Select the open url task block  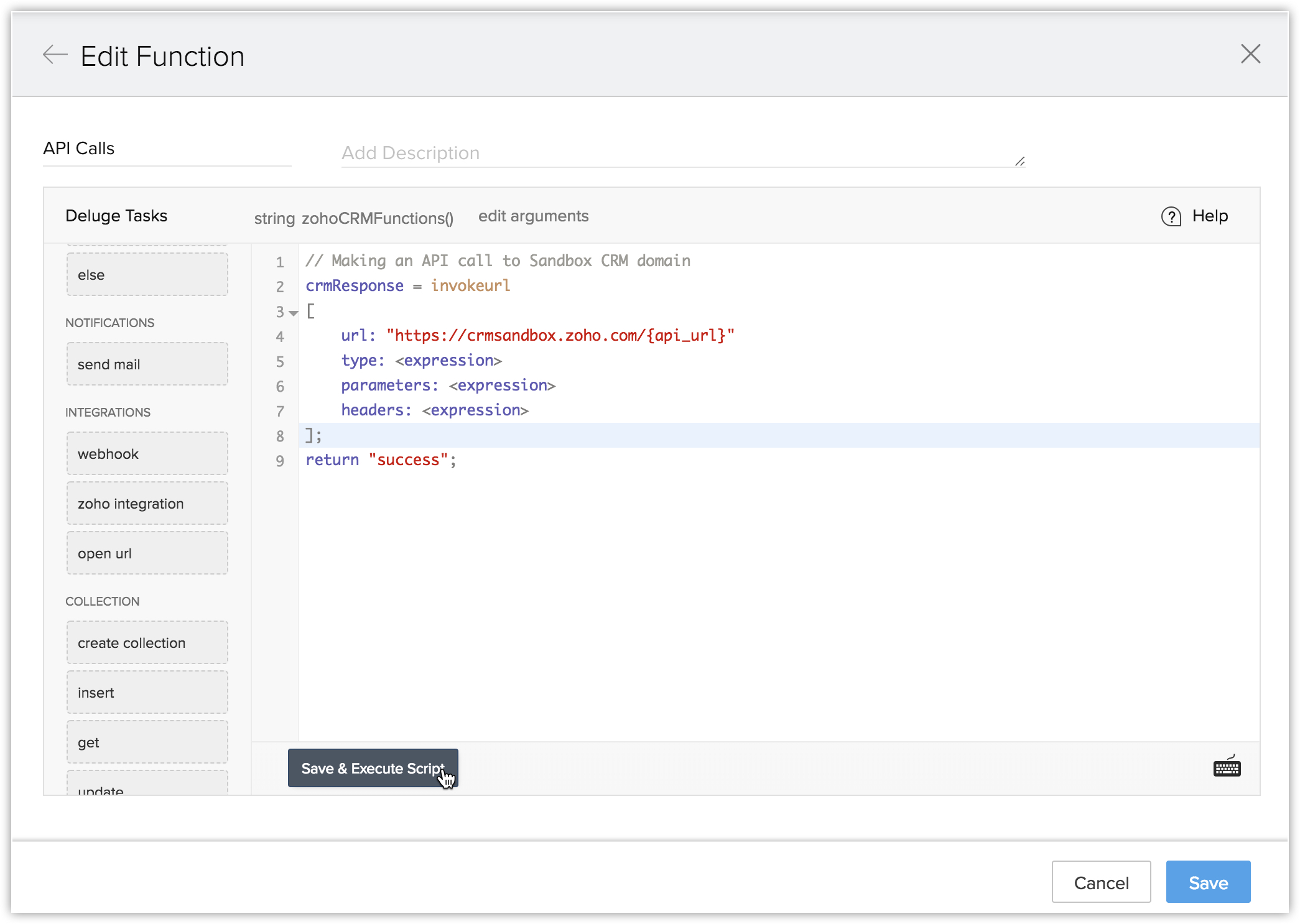[x=147, y=553]
